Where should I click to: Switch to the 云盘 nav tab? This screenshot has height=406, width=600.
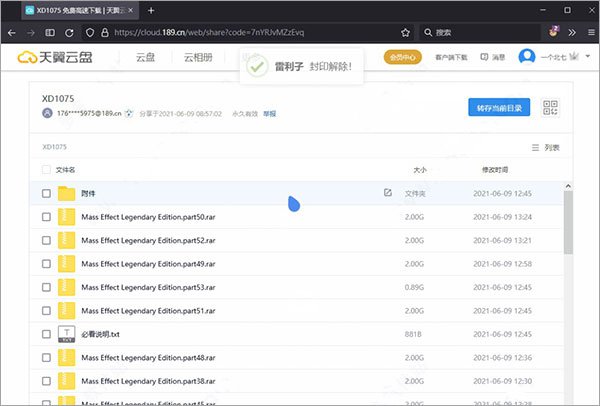point(146,57)
